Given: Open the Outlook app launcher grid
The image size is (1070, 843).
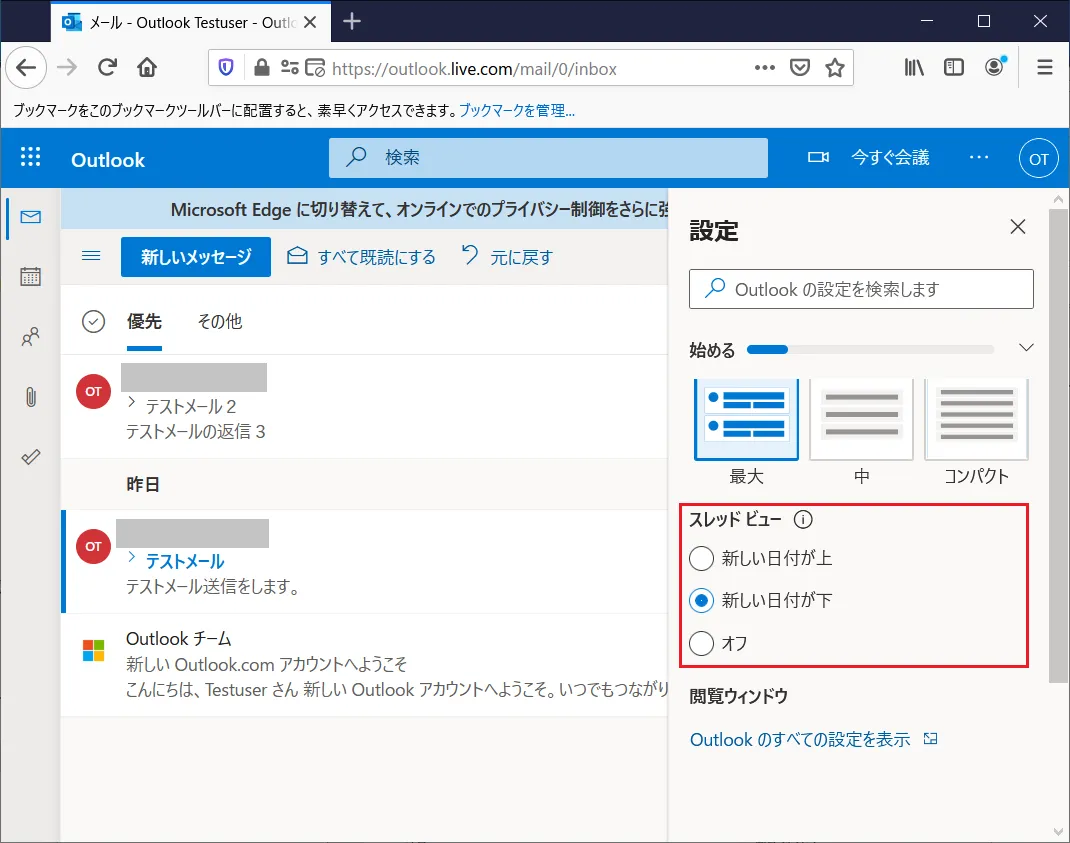Looking at the screenshot, I should point(31,157).
